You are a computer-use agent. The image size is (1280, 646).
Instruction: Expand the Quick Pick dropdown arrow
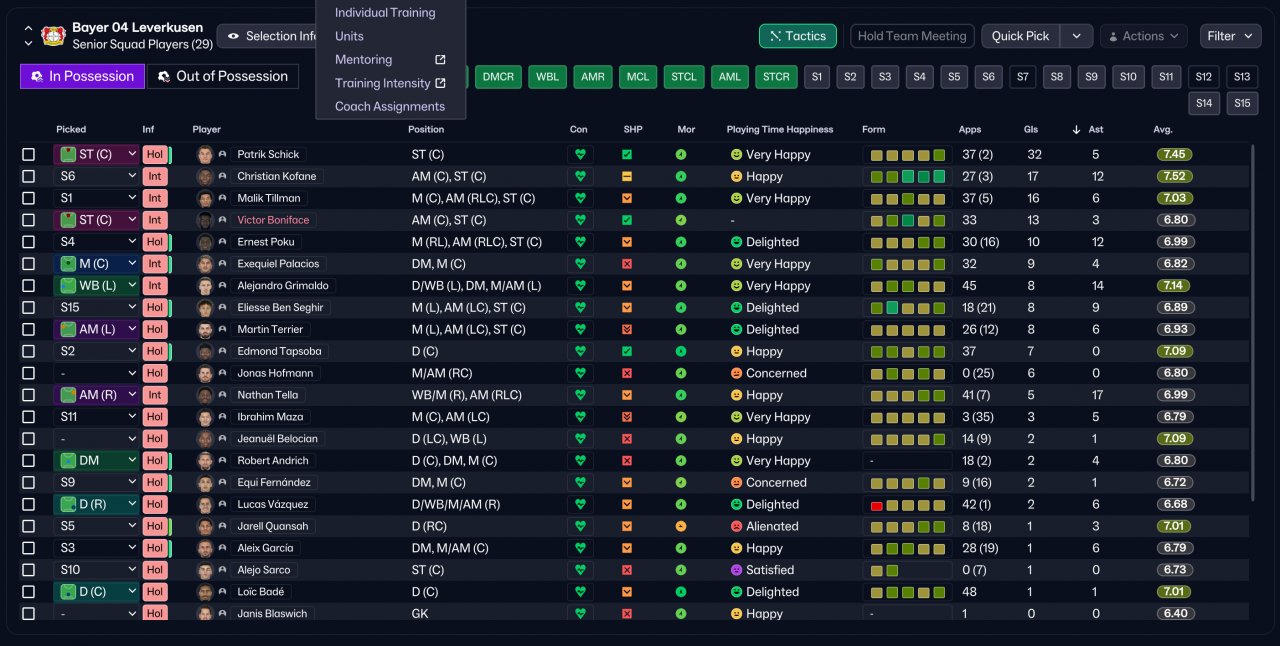tap(1076, 36)
